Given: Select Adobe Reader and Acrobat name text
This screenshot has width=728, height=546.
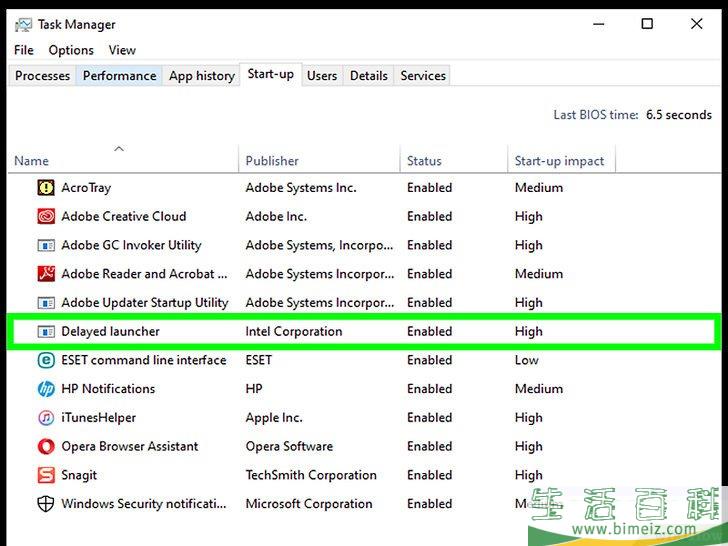Looking at the screenshot, I should click(x=144, y=274).
